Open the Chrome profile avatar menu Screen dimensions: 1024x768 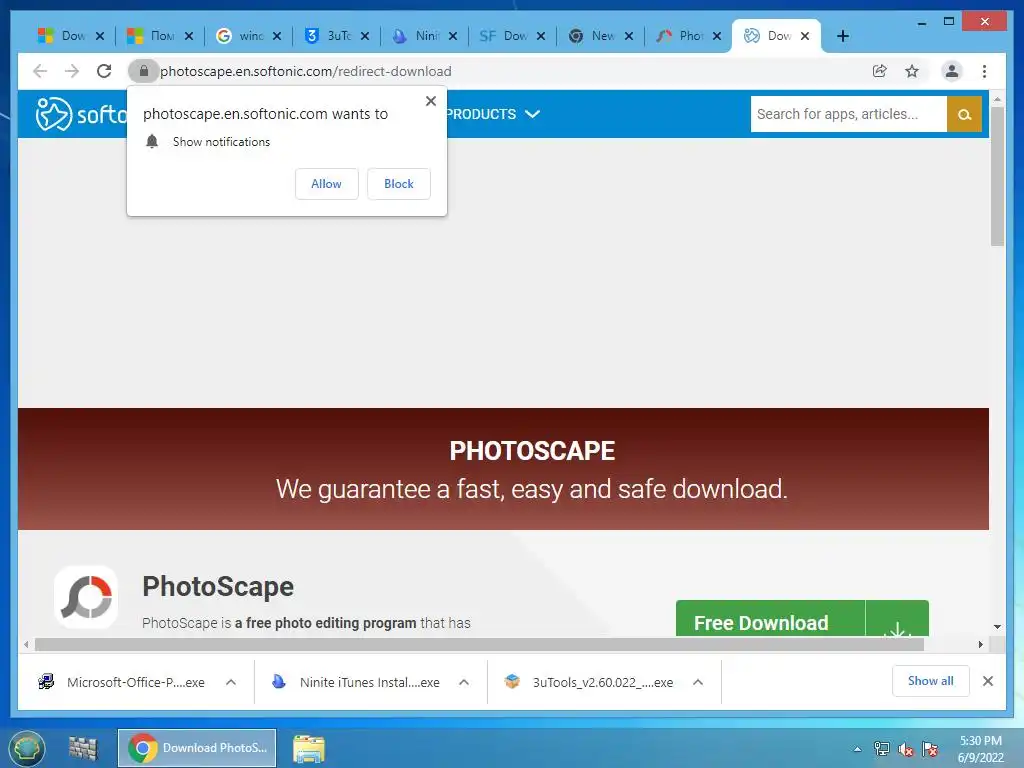952,71
